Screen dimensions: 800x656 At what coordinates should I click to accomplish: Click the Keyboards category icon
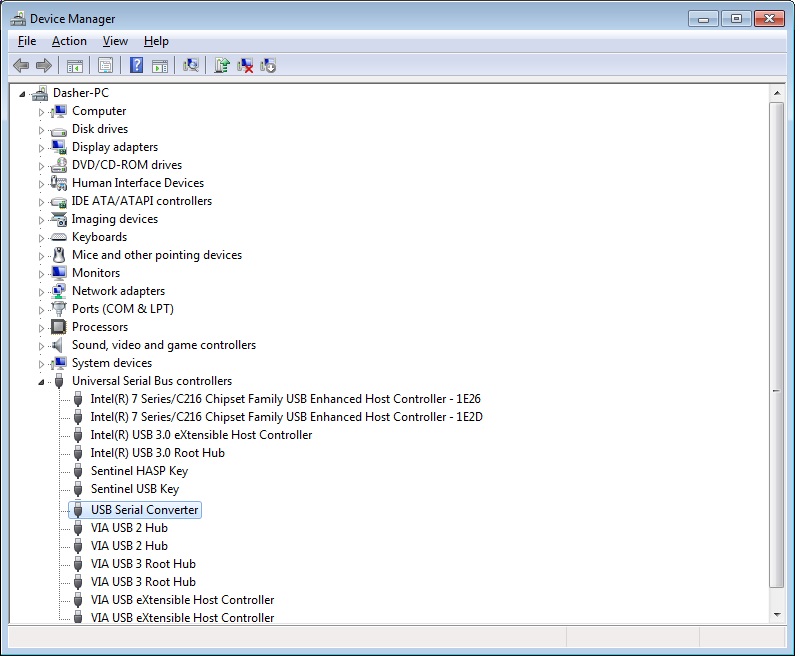[x=59, y=237]
